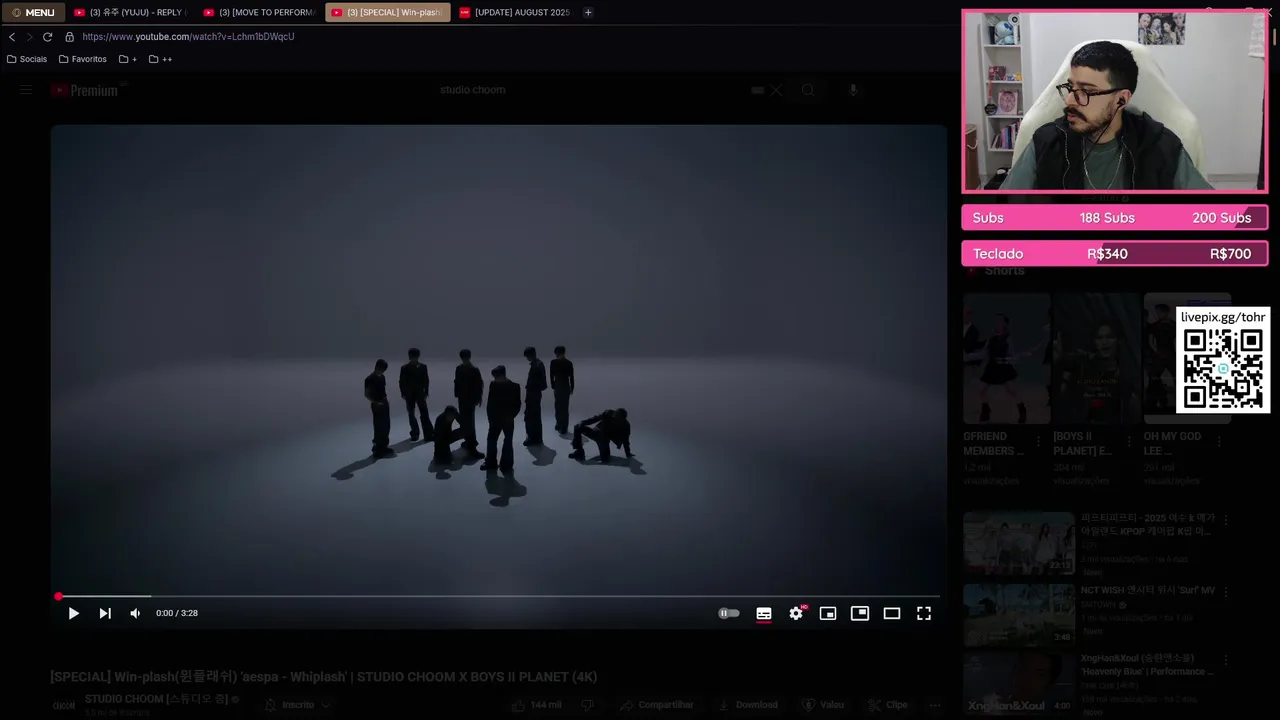Click the video progress bar
The height and width of the screenshot is (720, 1280).
[x=499, y=596]
